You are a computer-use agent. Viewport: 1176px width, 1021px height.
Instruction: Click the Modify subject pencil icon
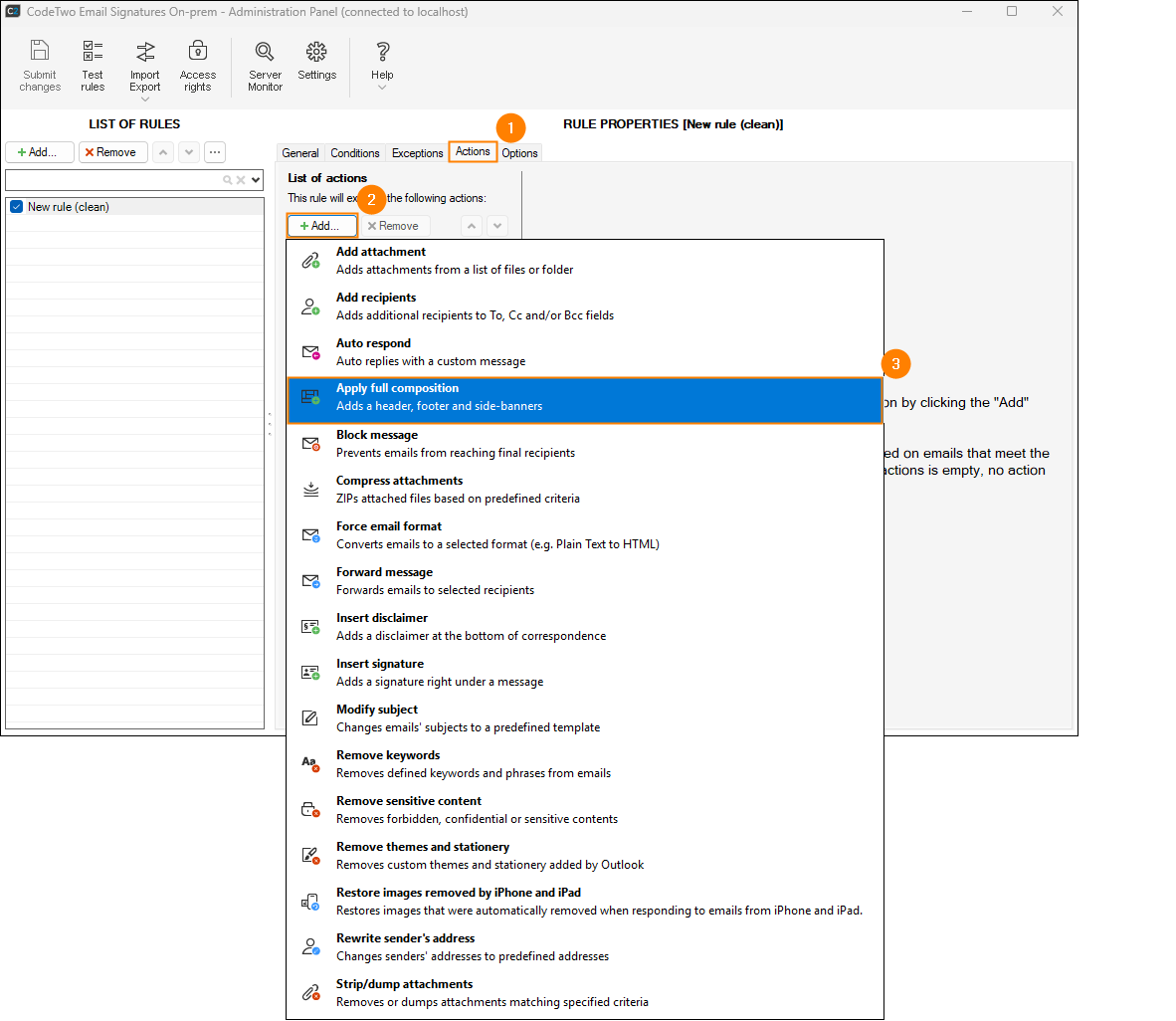click(310, 718)
